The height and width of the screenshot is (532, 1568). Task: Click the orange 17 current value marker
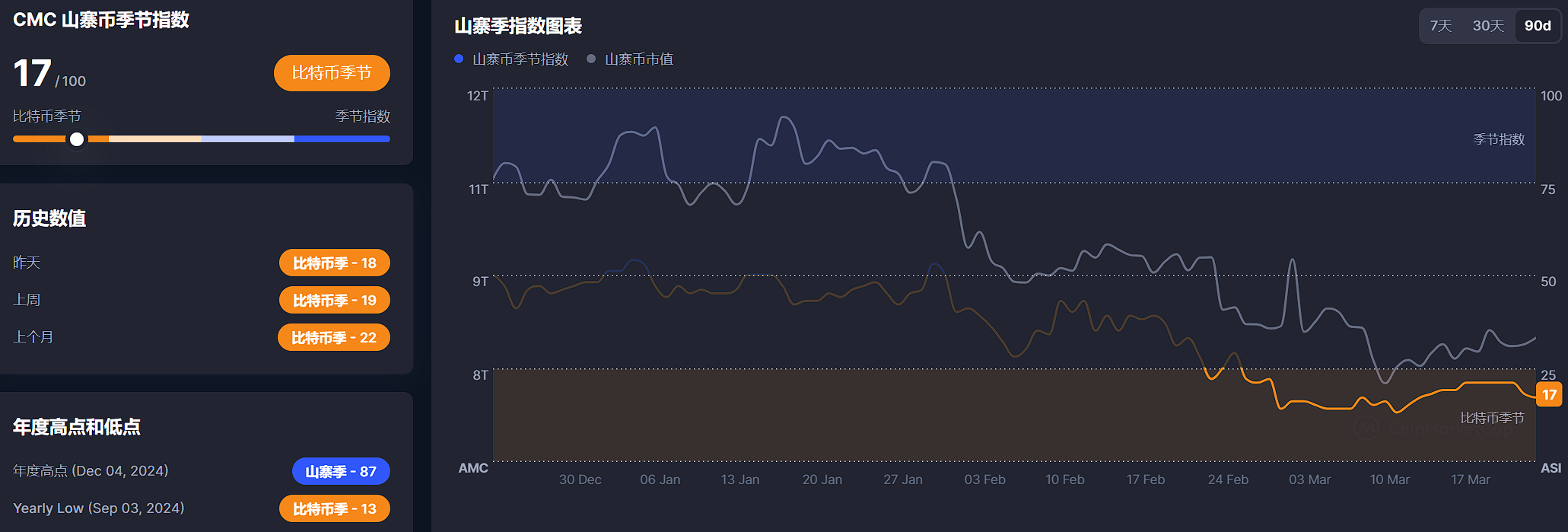(1549, 395)
